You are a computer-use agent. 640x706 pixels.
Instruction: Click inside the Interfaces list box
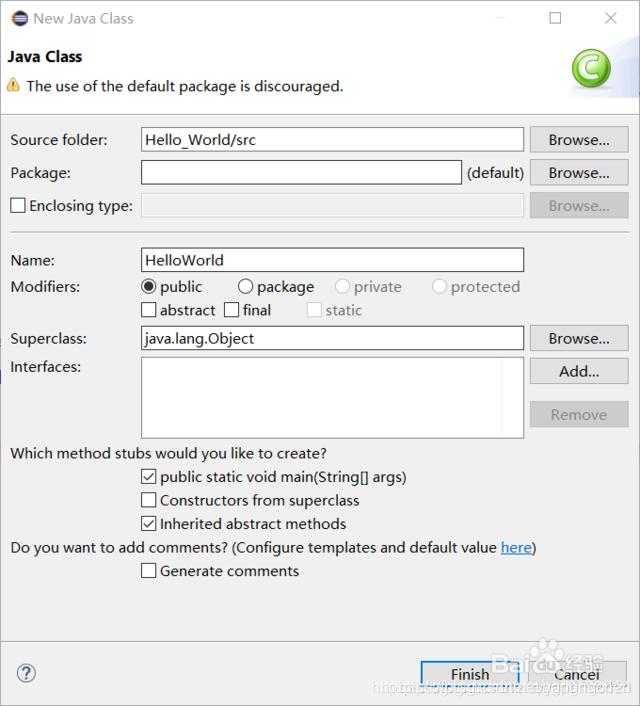click(x=332, y=398)
